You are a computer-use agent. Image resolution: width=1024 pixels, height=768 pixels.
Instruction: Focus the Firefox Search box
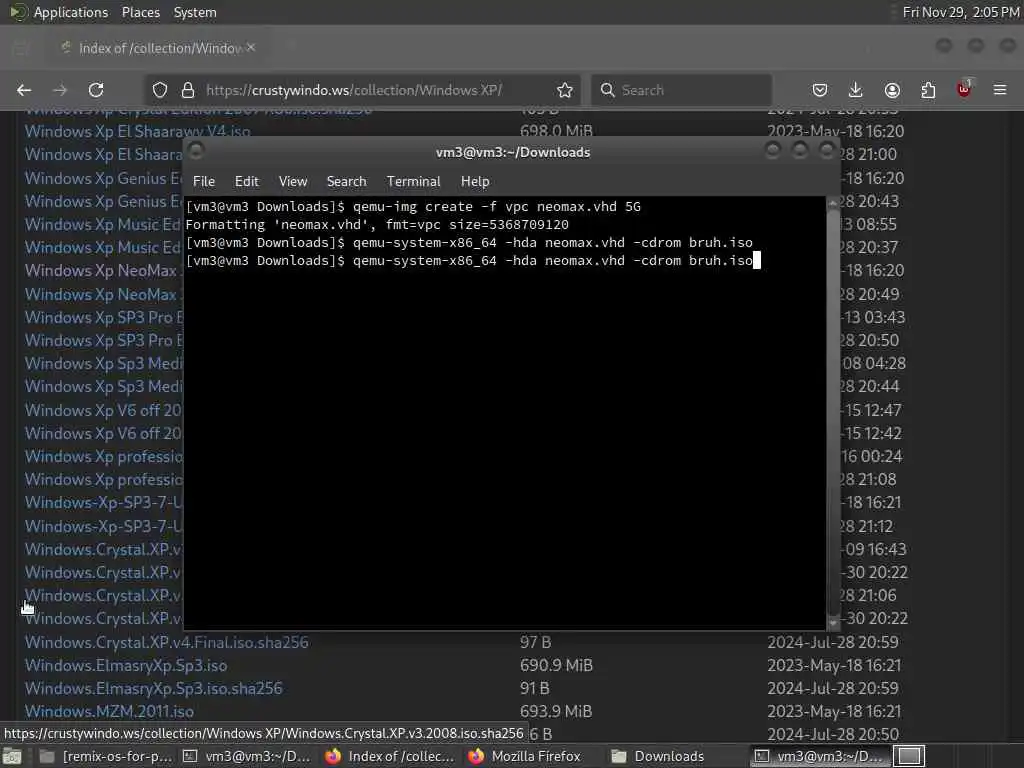point(681,90)
